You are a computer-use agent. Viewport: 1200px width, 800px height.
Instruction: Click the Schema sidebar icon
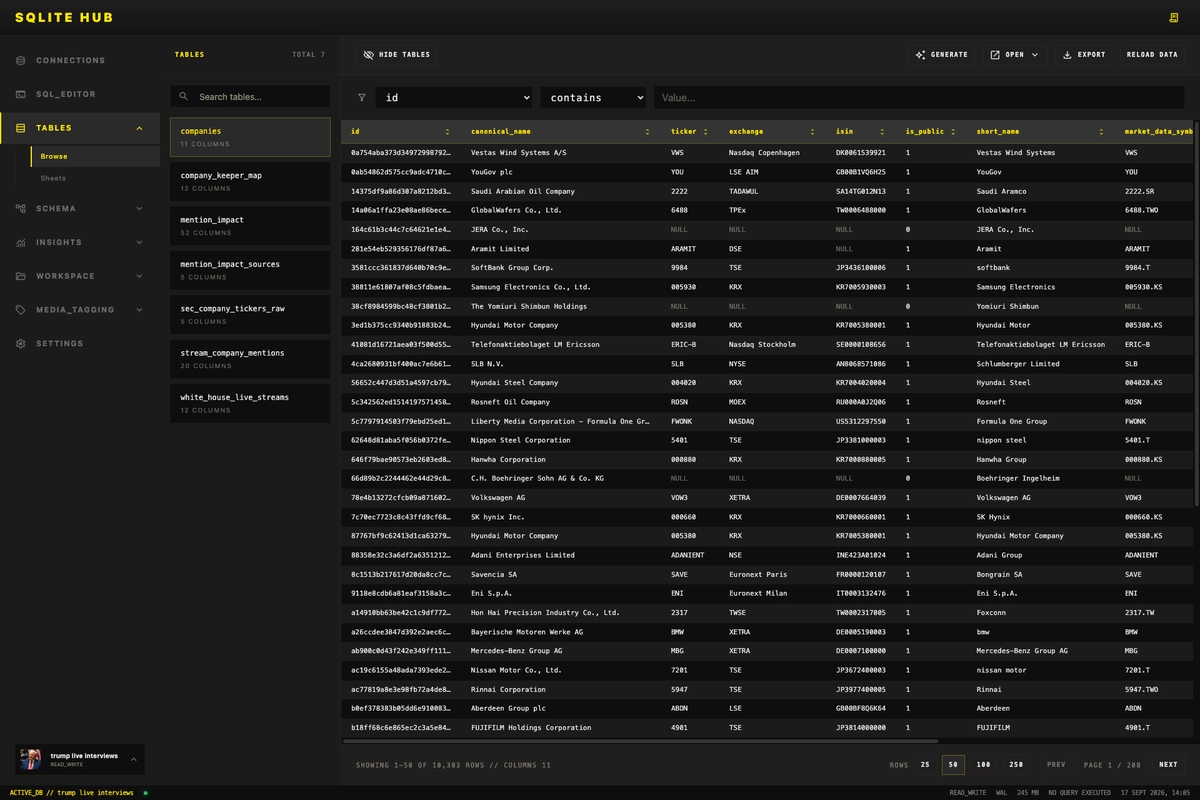pyautogui.click(x=21, y=209)
